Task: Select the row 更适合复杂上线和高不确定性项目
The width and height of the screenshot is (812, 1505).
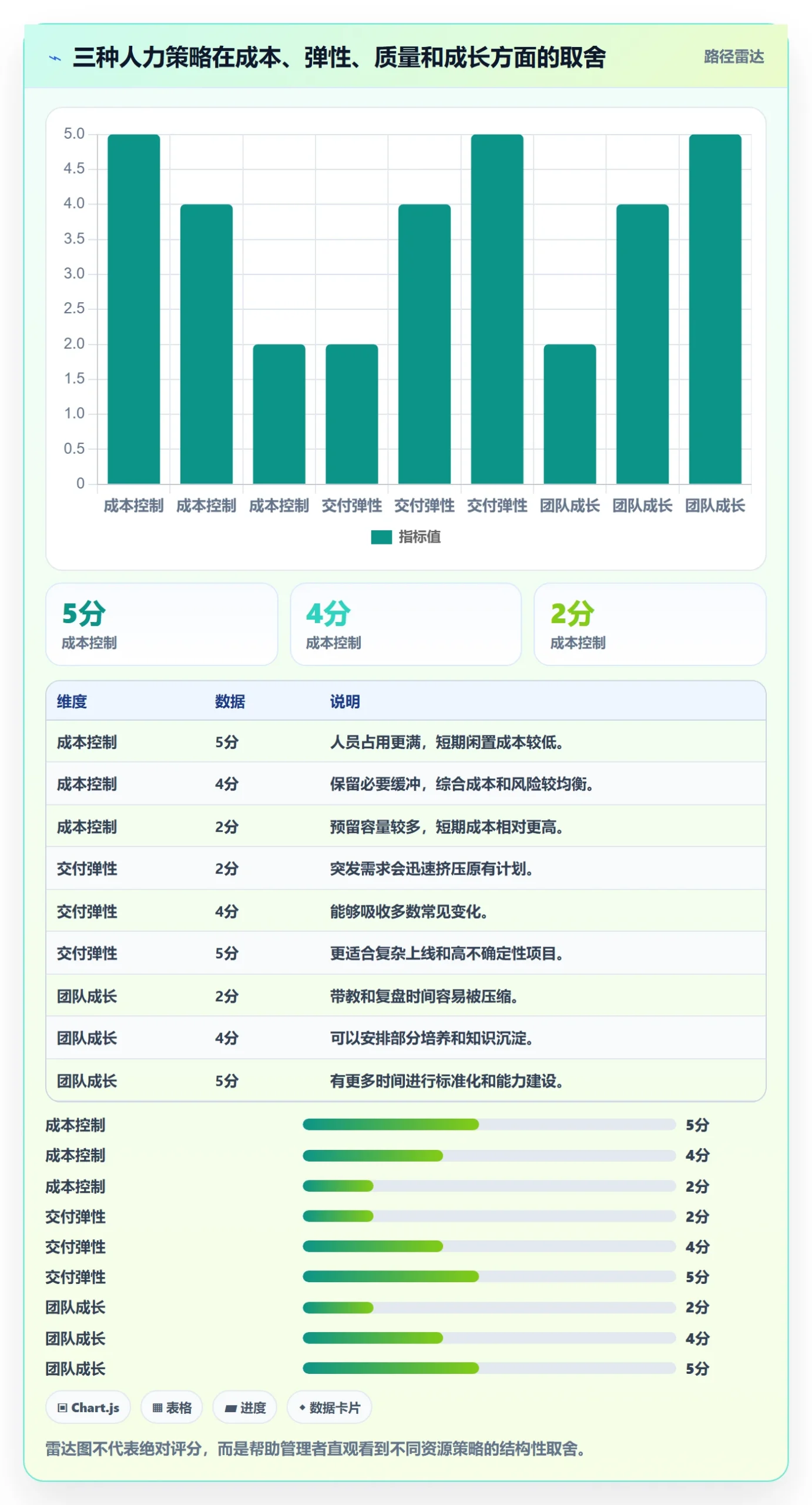Action: tap(406, 954)
